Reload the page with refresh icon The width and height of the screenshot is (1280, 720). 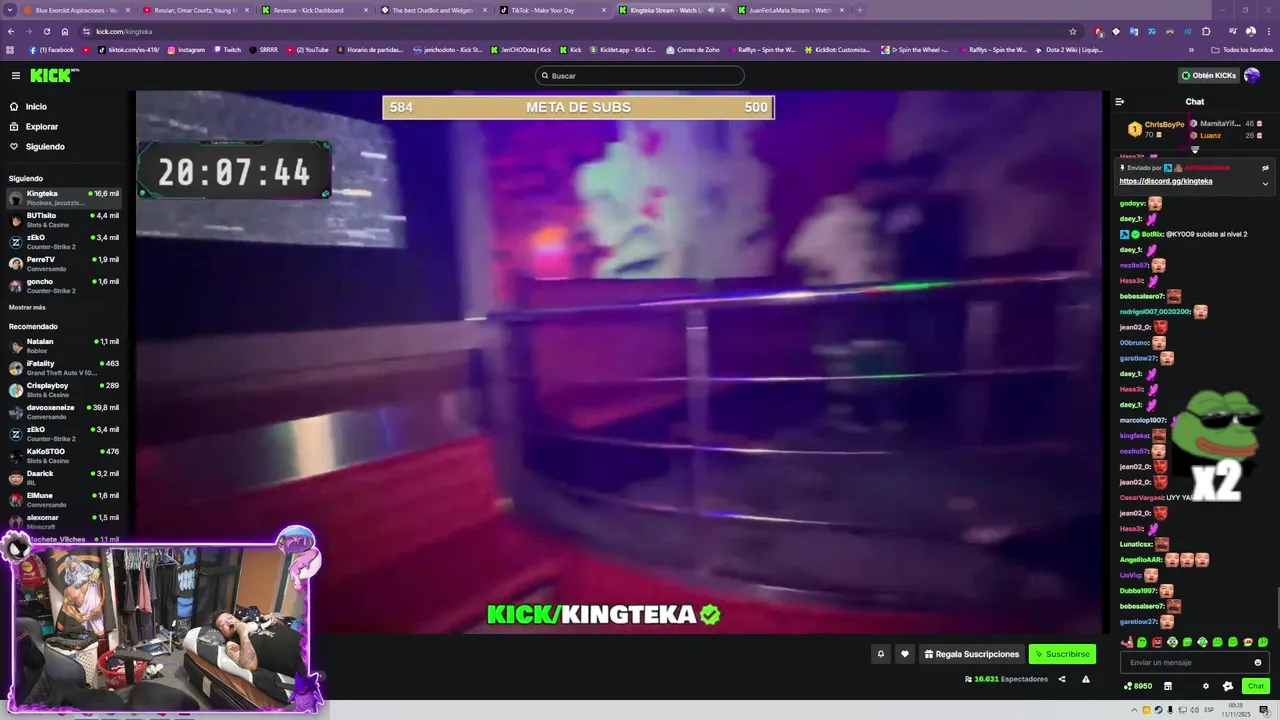(x=48, y=31)
